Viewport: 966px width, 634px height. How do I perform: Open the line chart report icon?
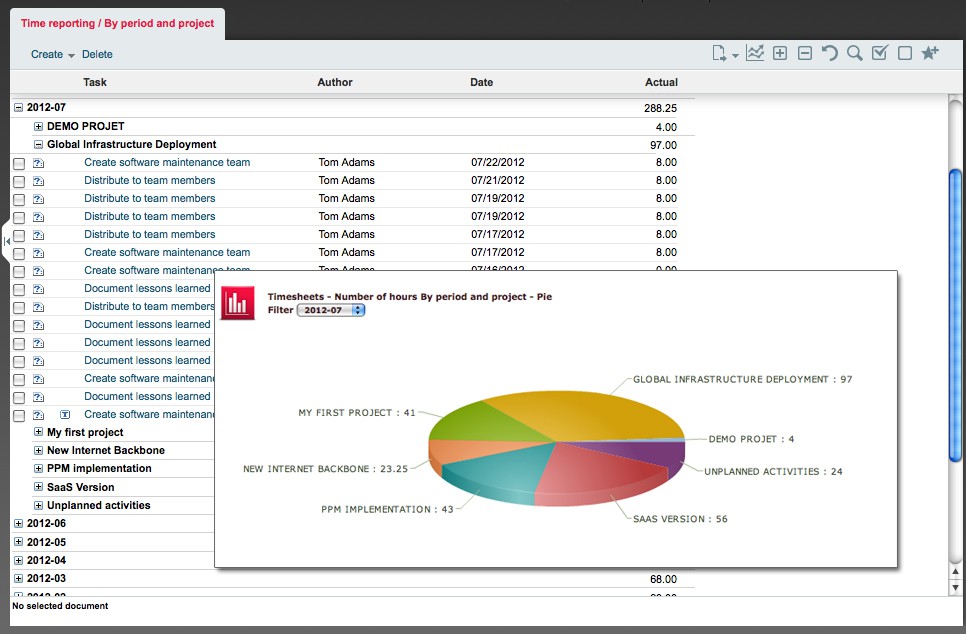755,53
